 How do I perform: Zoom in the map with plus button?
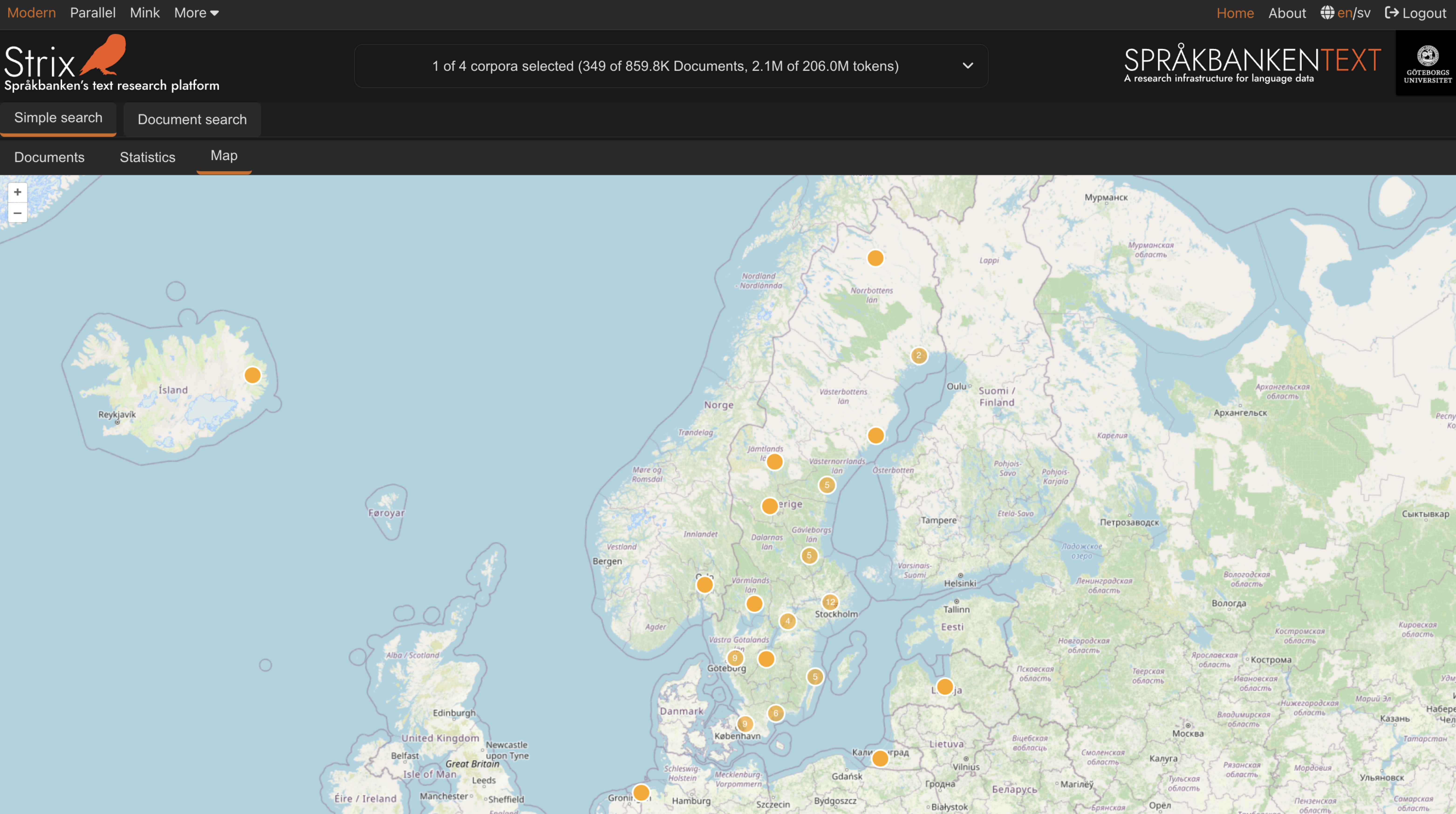pos(17,193)
